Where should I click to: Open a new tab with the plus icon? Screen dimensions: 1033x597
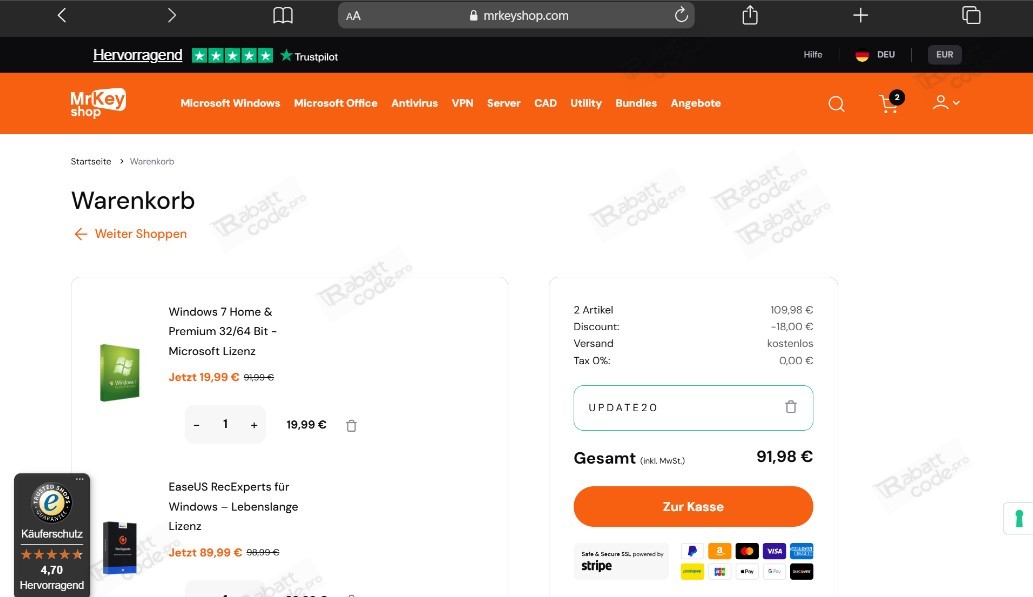pos(860,15)
